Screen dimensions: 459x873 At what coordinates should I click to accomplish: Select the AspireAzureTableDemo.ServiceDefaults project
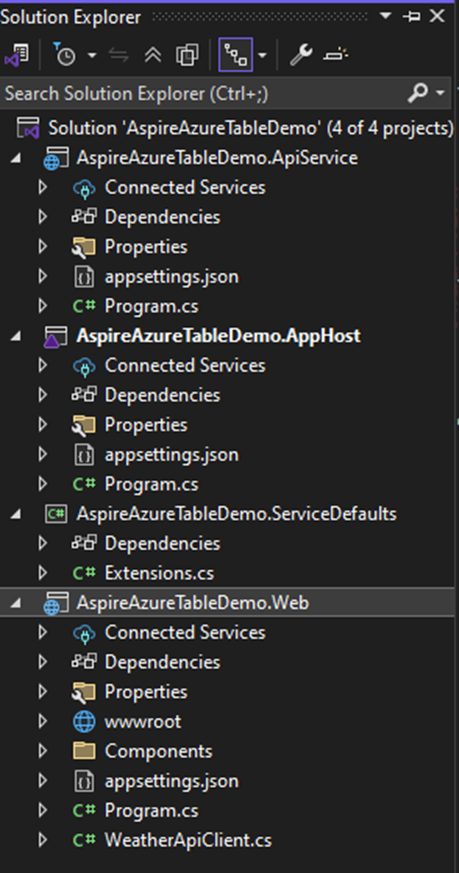[x=237, y=514]
